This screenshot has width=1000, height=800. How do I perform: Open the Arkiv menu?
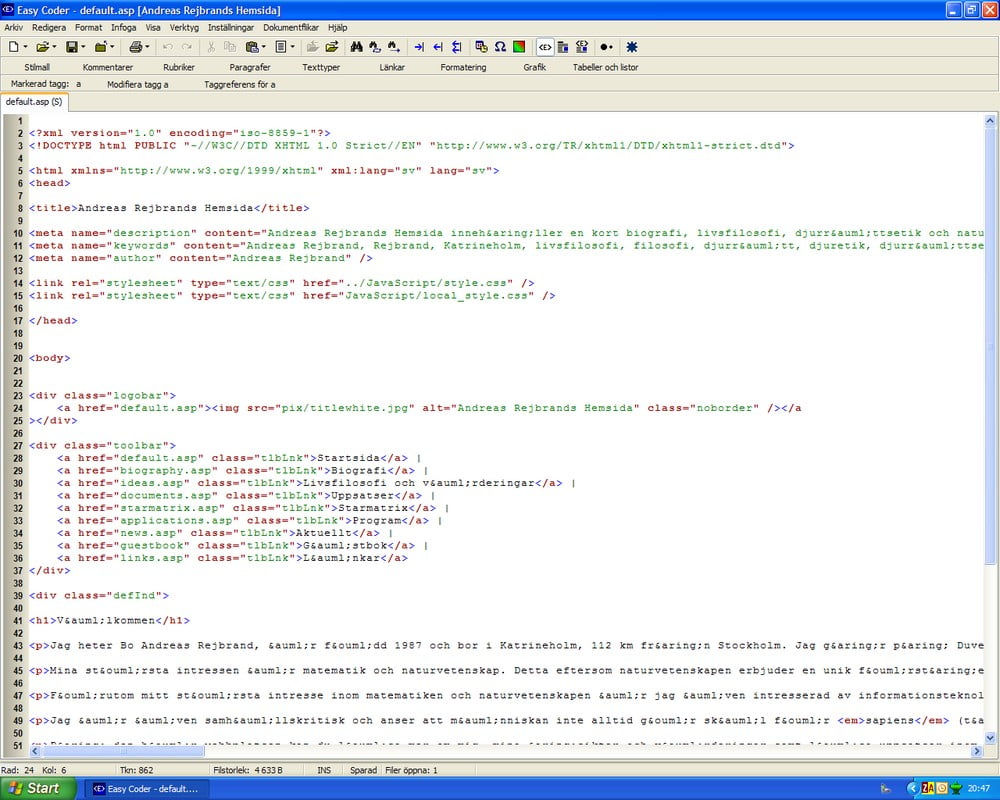(13, 27)
